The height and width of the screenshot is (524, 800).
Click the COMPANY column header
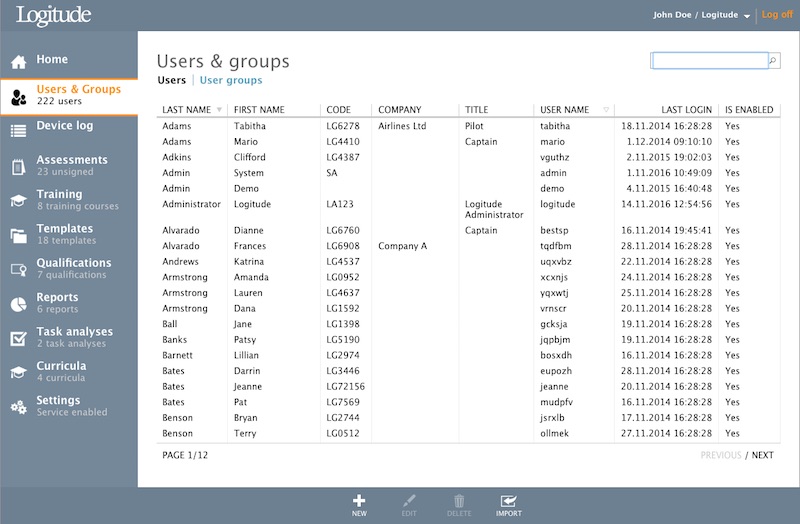(x=399, y=110)
